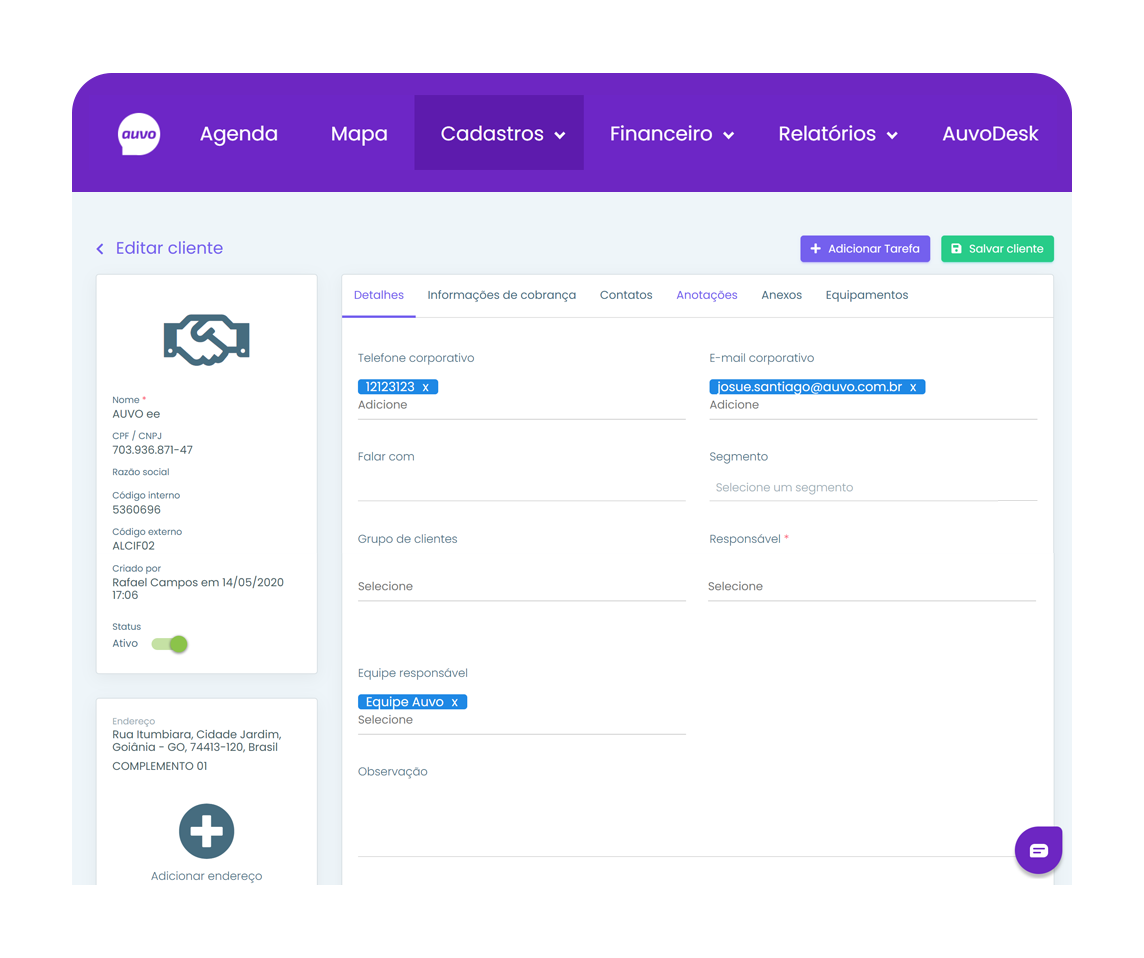Screen dimensions: 1144x958
Task: Switch to the Equipamentos tab
Action: (x=866, y=295)
